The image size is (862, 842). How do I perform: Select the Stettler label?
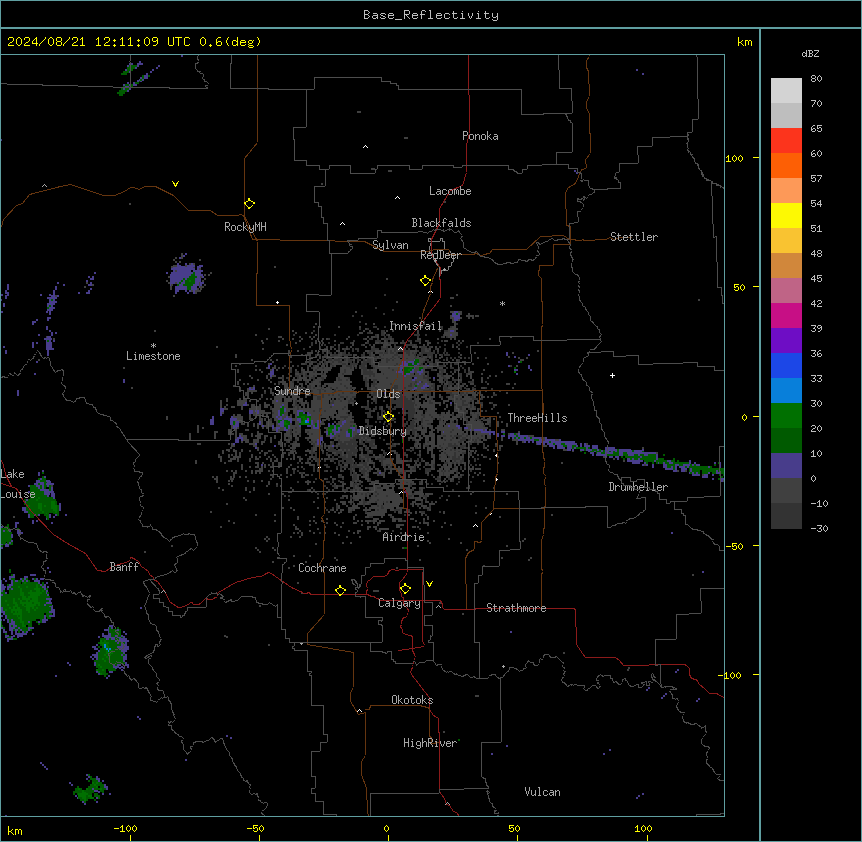coord(634,237)
